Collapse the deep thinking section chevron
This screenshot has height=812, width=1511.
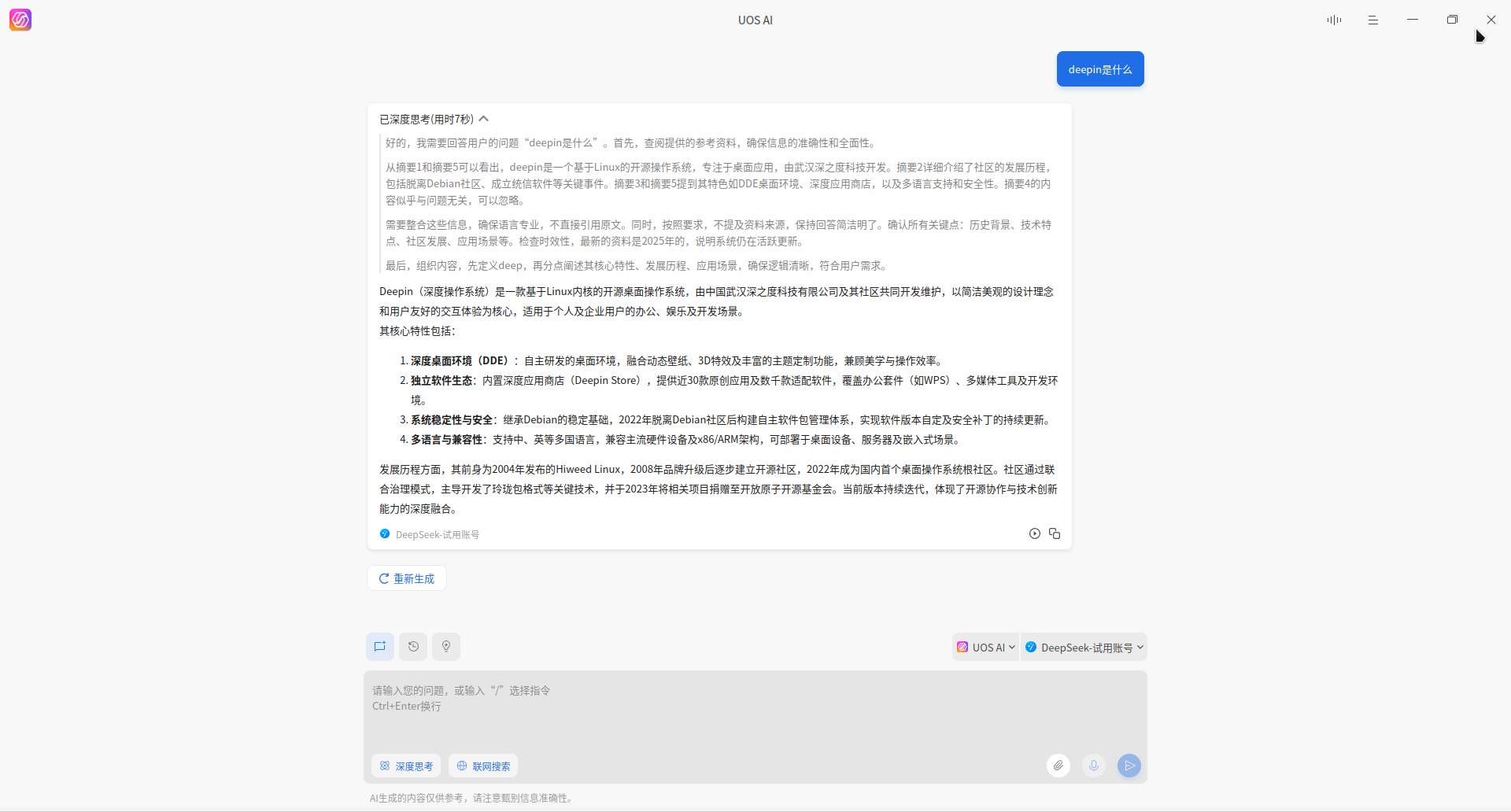[x=484, y=119]
